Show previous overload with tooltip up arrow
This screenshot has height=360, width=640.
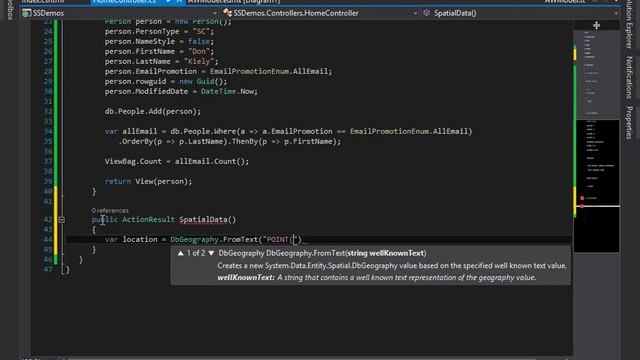click(x=180, y=253)
